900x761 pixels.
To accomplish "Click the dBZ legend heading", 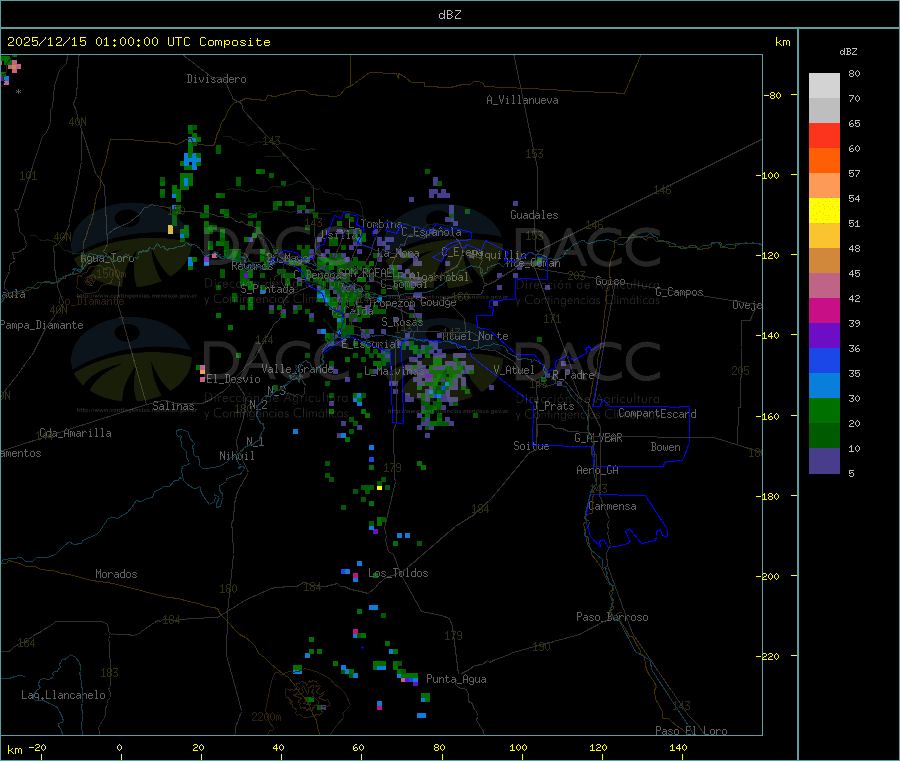I will click(x=848, y=52).
